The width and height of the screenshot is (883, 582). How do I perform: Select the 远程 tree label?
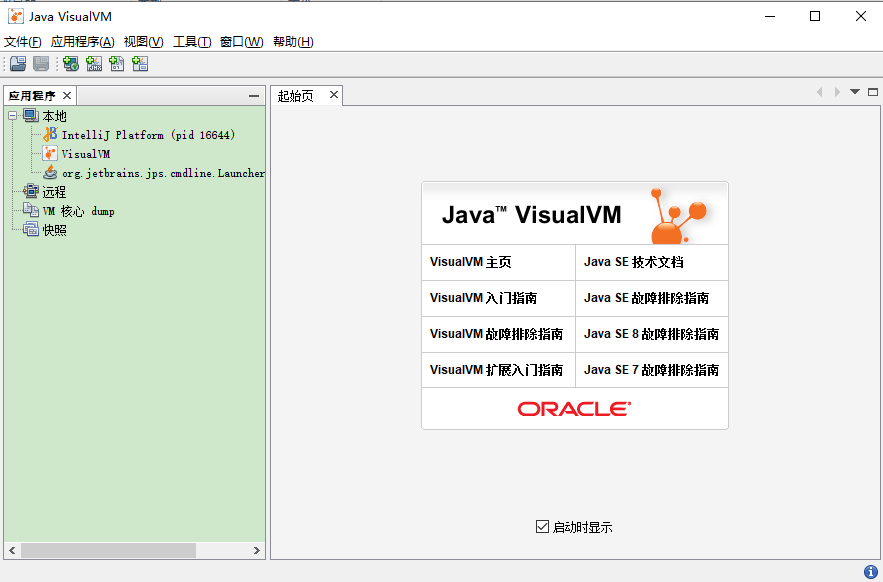pos(55,192)
